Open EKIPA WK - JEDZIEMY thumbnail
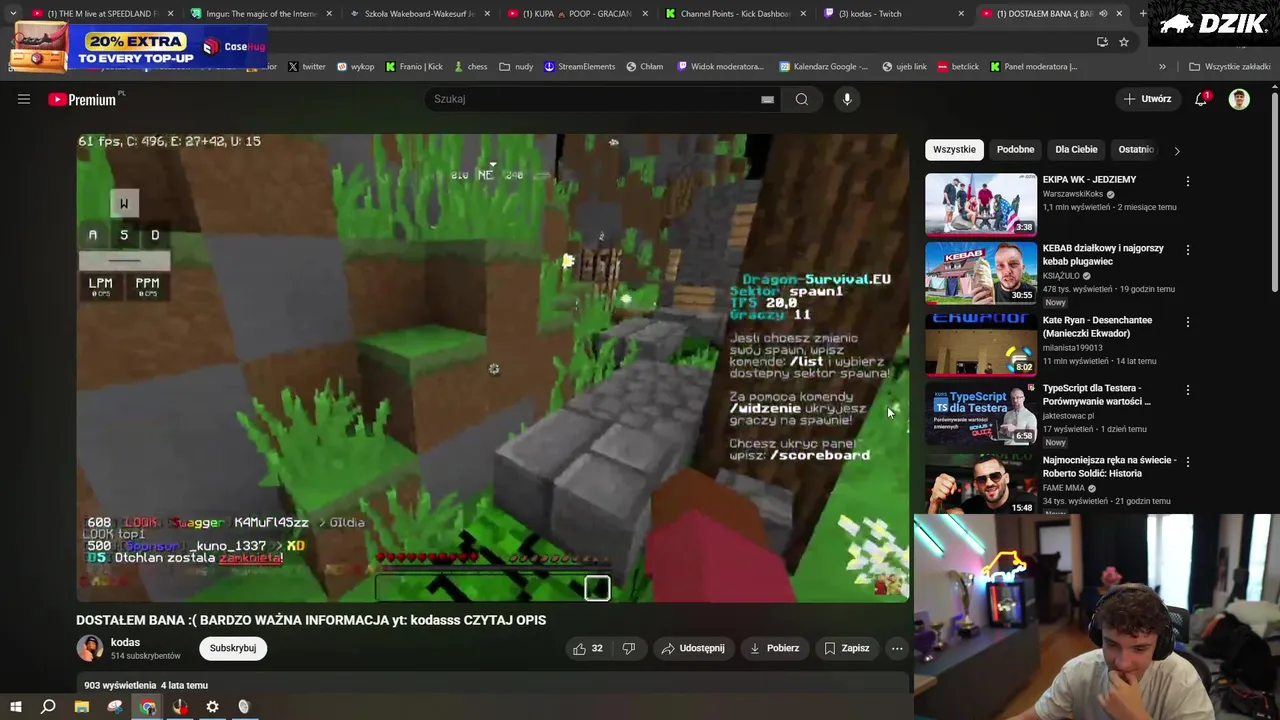The image size is (1280, 720). [981, 204]
